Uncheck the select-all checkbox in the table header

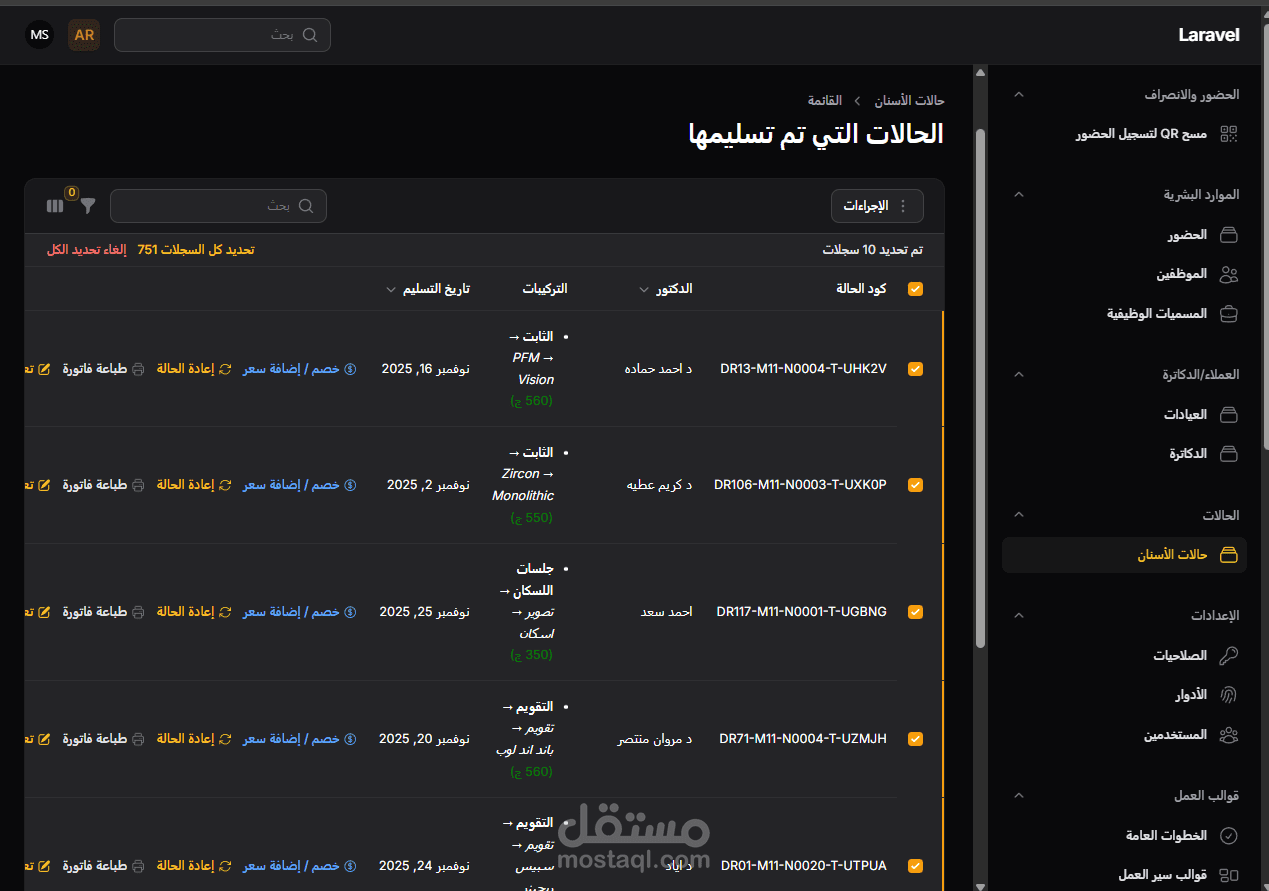coord(915,288)
